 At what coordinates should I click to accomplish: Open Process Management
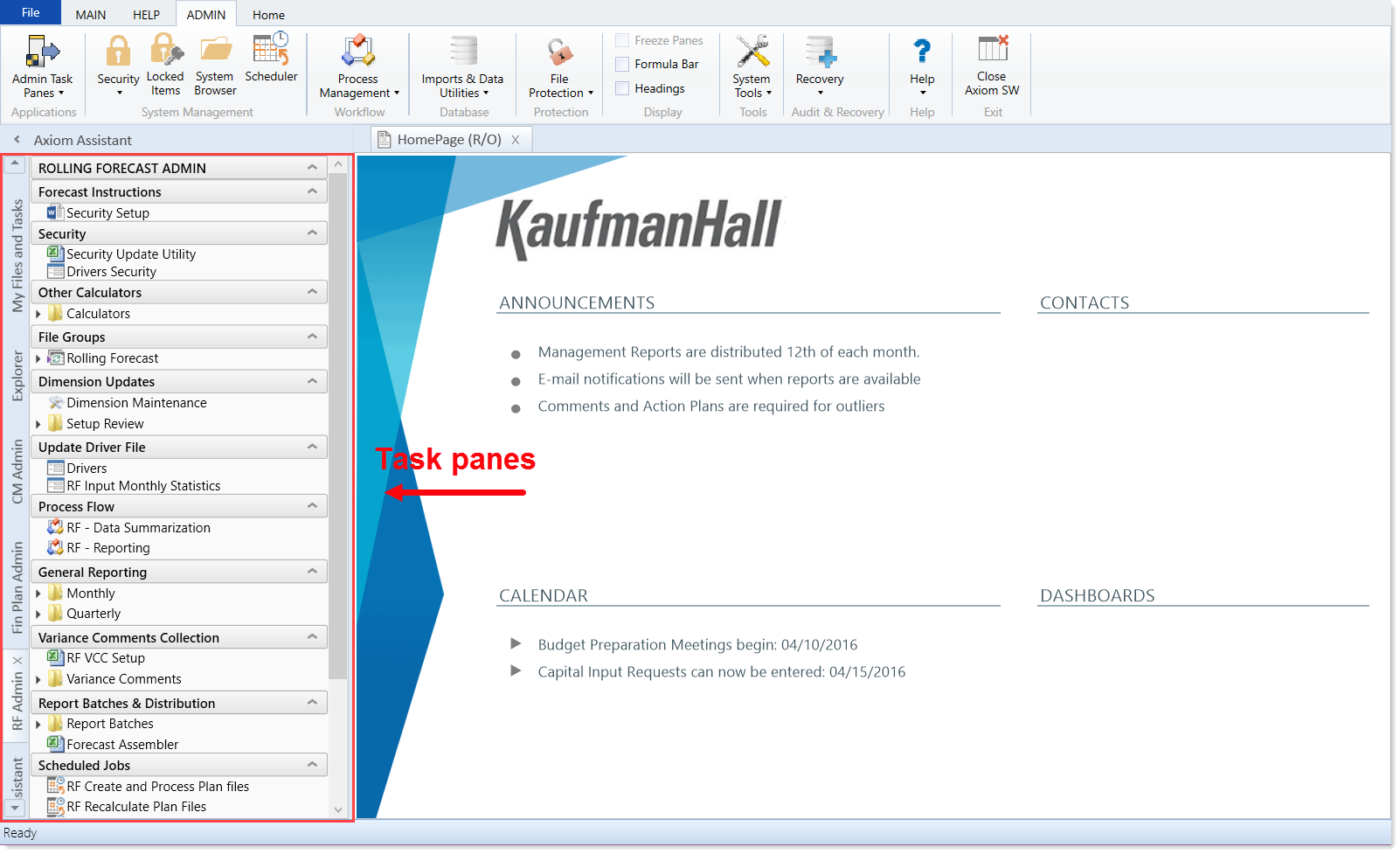(358, 66)
